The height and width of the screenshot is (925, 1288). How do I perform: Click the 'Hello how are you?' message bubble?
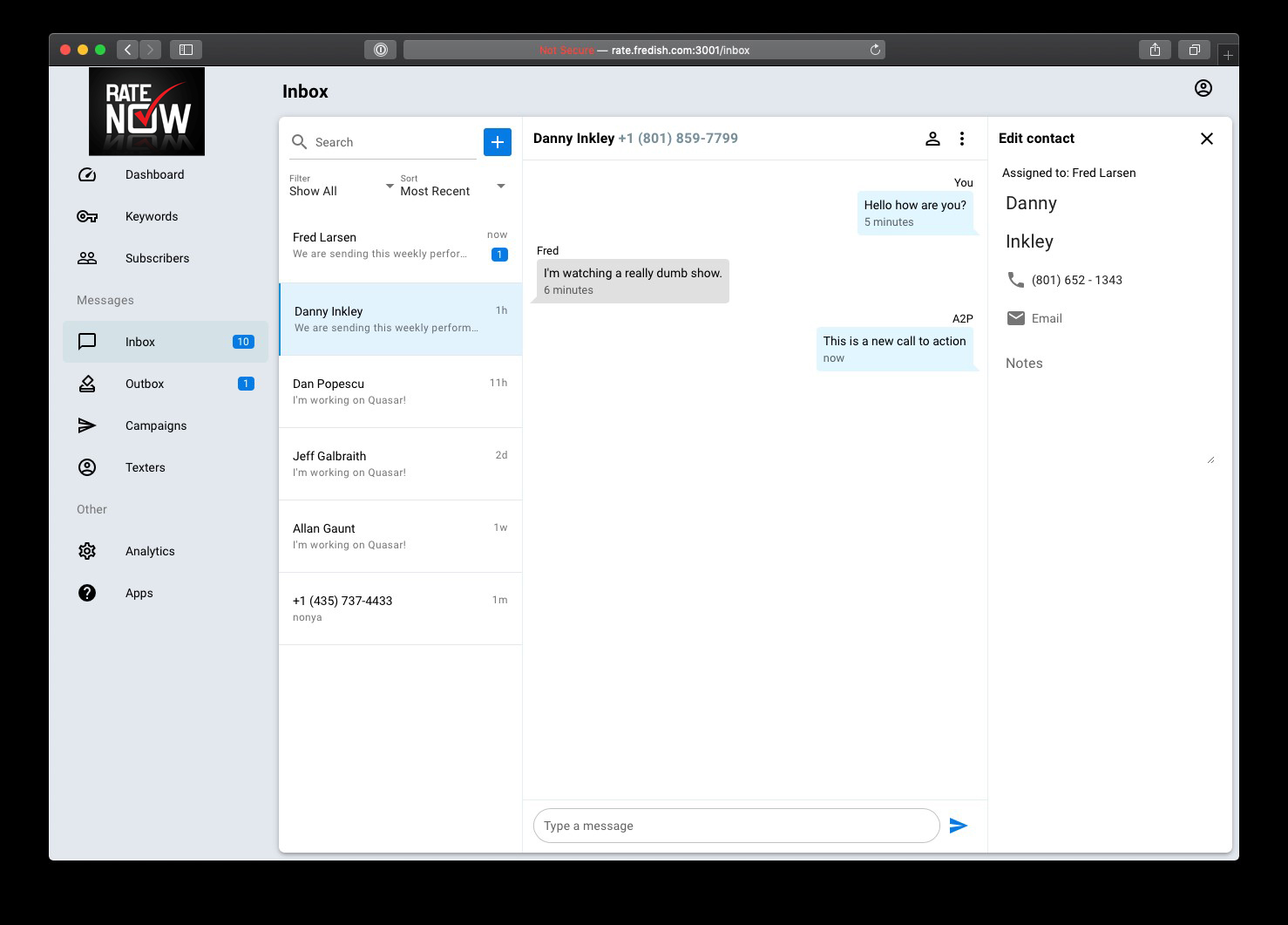click(x=915, y=213)
